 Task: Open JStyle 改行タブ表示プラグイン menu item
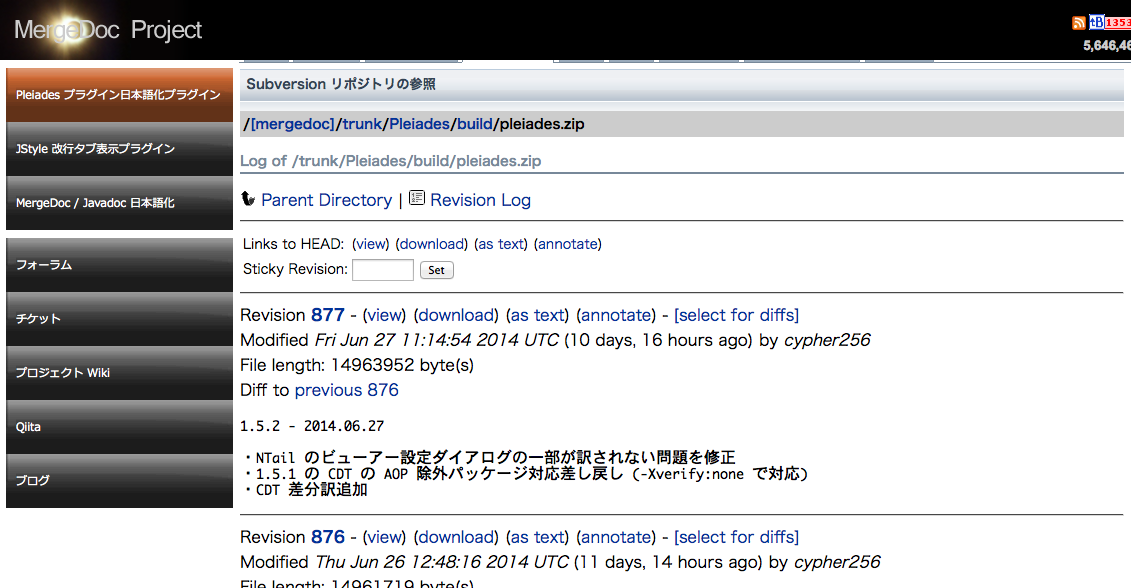point(119,149)
